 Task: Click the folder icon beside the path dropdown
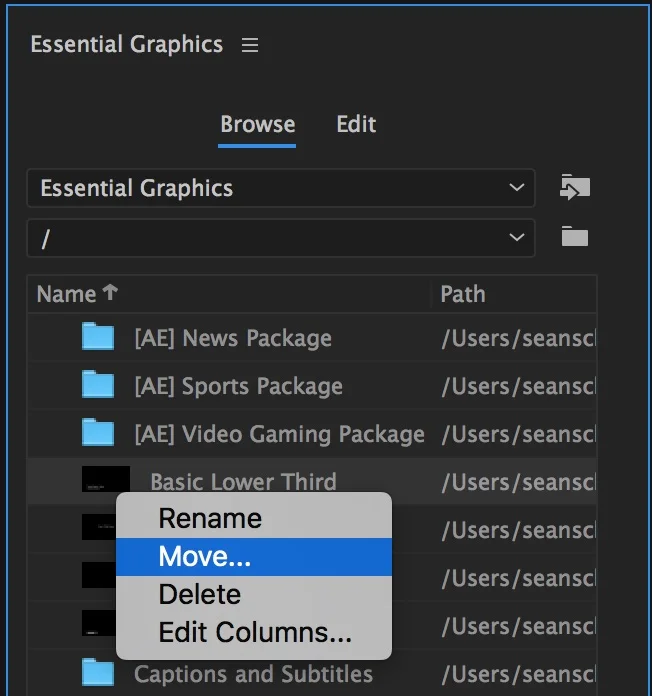pyautogui.click(x=575, y=236)
